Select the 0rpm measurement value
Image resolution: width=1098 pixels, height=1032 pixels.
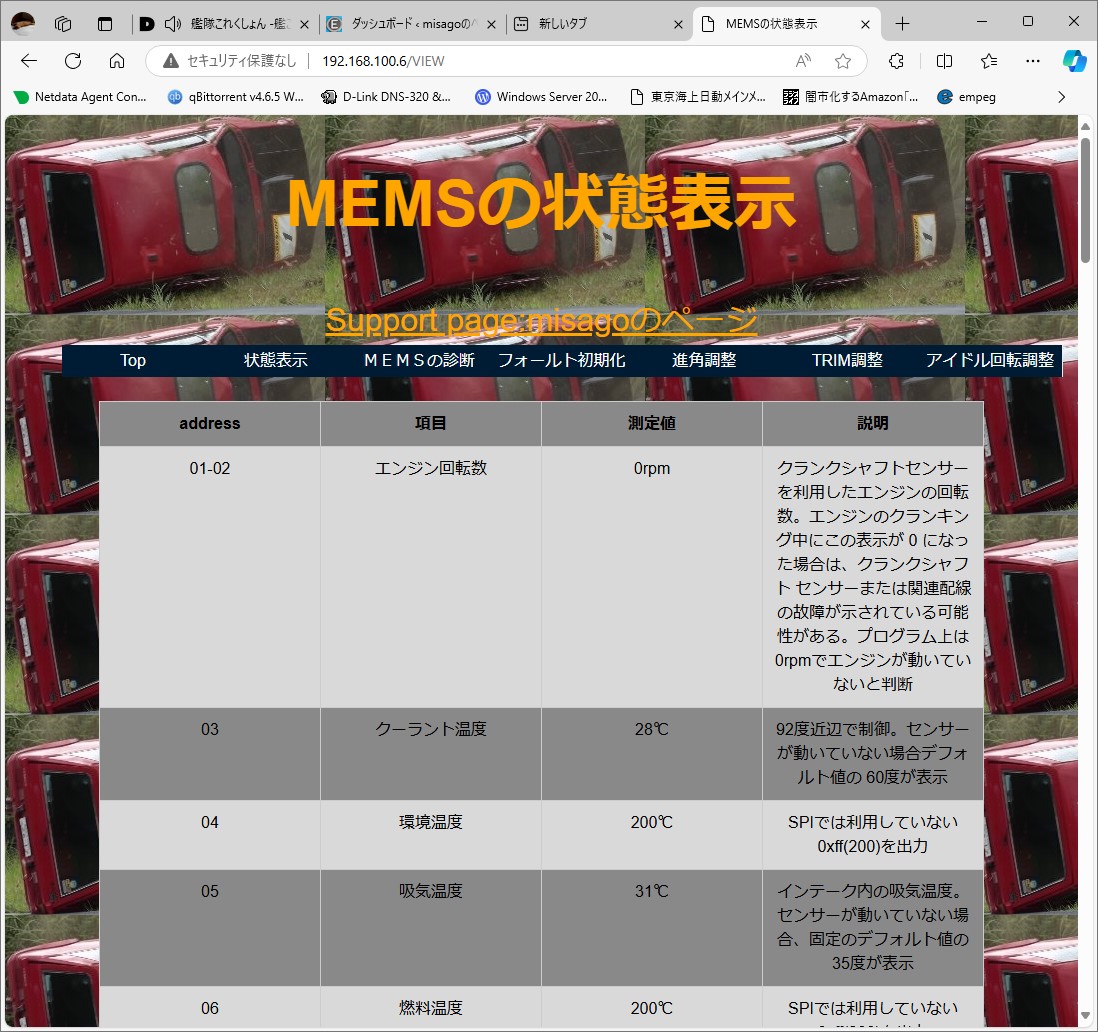(652, 468)
